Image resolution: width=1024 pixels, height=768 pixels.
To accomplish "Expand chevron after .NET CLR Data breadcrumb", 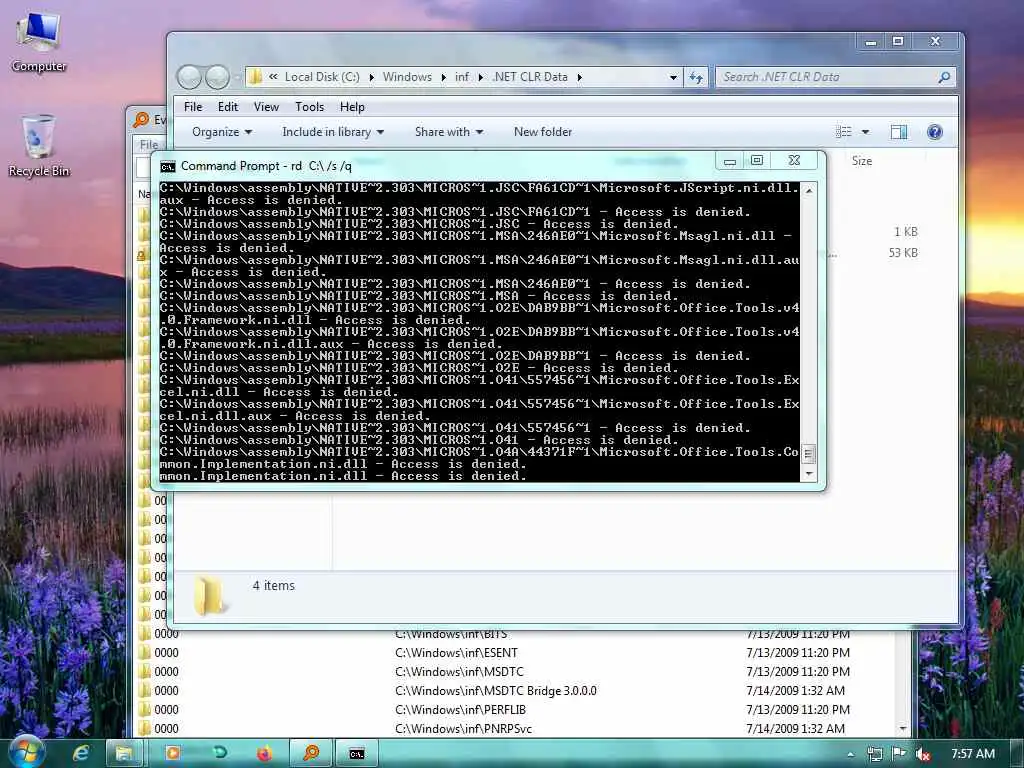I will point(579,77).
